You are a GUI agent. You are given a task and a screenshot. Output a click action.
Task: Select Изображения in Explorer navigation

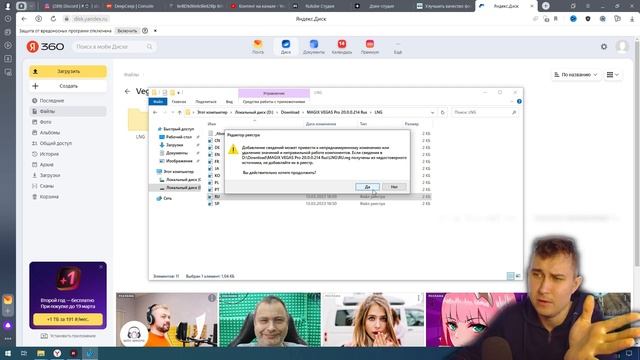pos(179,161)
